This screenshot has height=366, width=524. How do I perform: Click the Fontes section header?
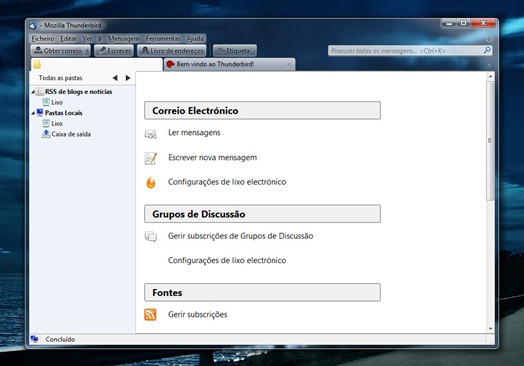point(262,292)
